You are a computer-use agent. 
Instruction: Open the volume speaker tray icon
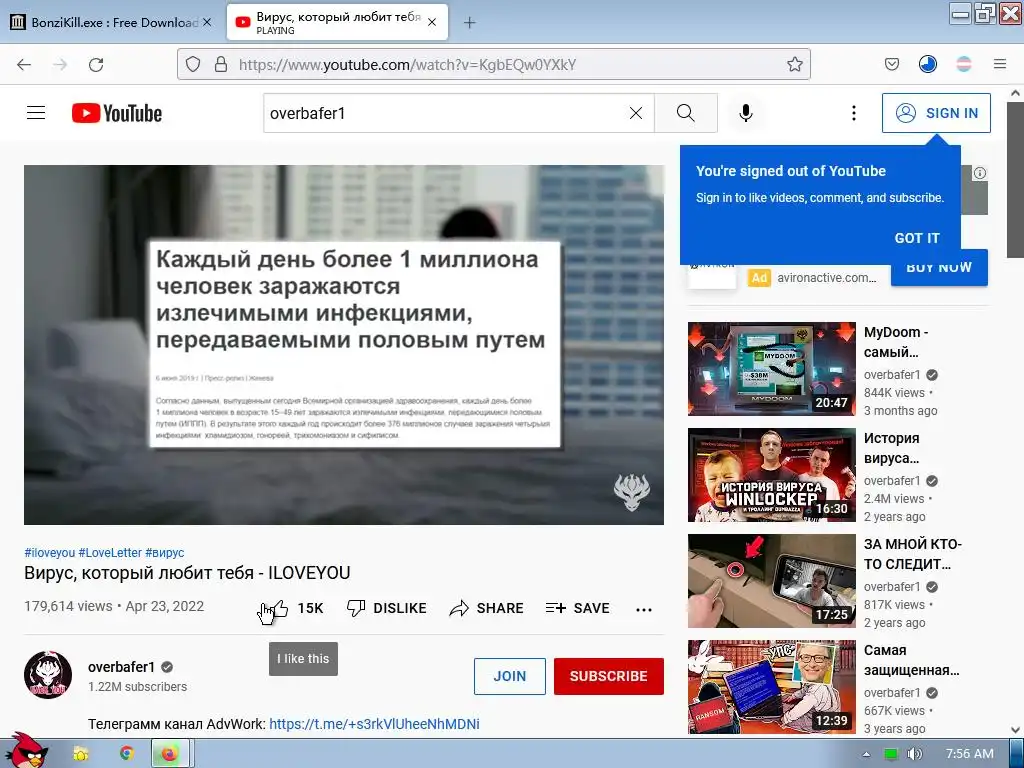[x=914, y=754]
